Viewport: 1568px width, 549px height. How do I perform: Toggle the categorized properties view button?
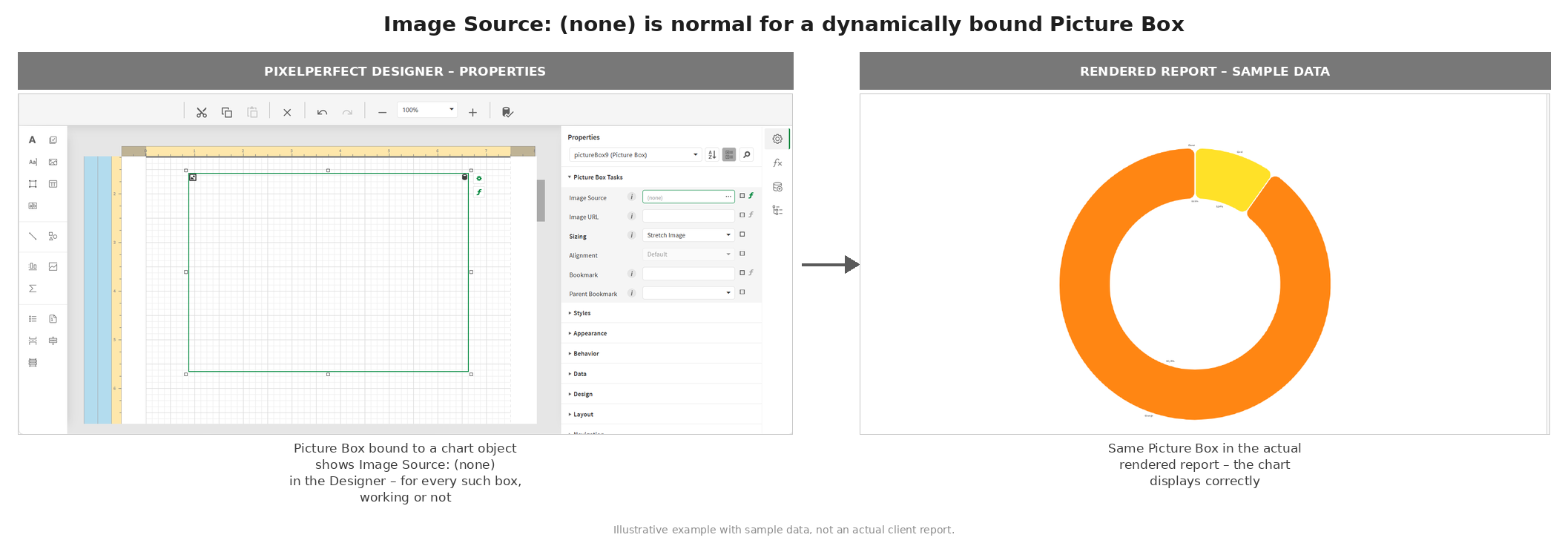729,154
